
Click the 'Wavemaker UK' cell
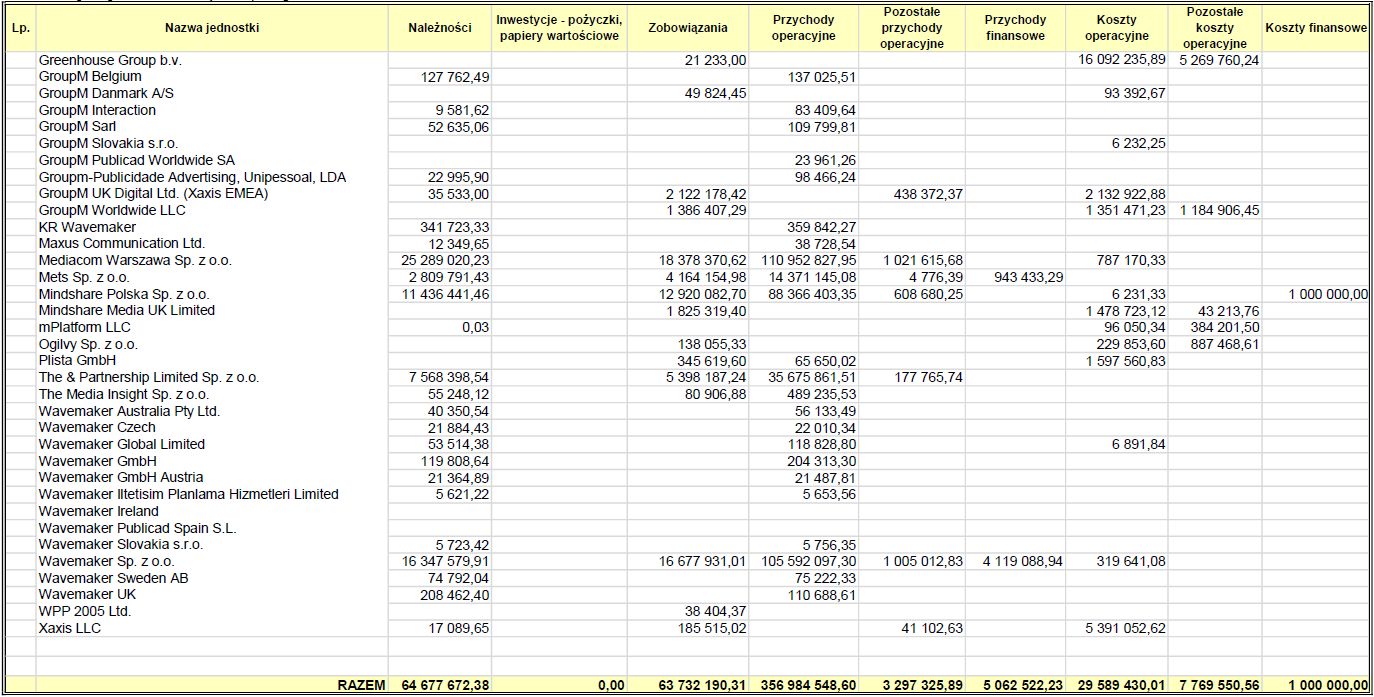[x=87, y=594]
